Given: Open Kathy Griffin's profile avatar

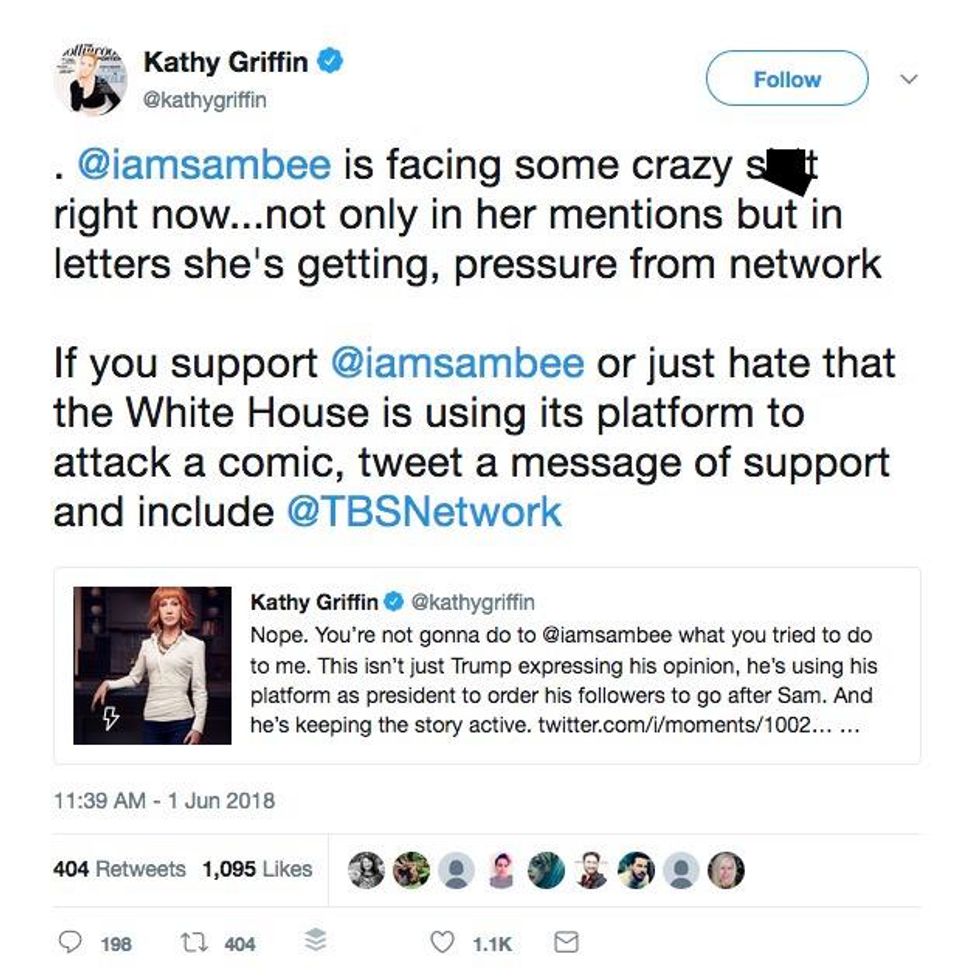Looking at the screenshot, I should point(90,80).
